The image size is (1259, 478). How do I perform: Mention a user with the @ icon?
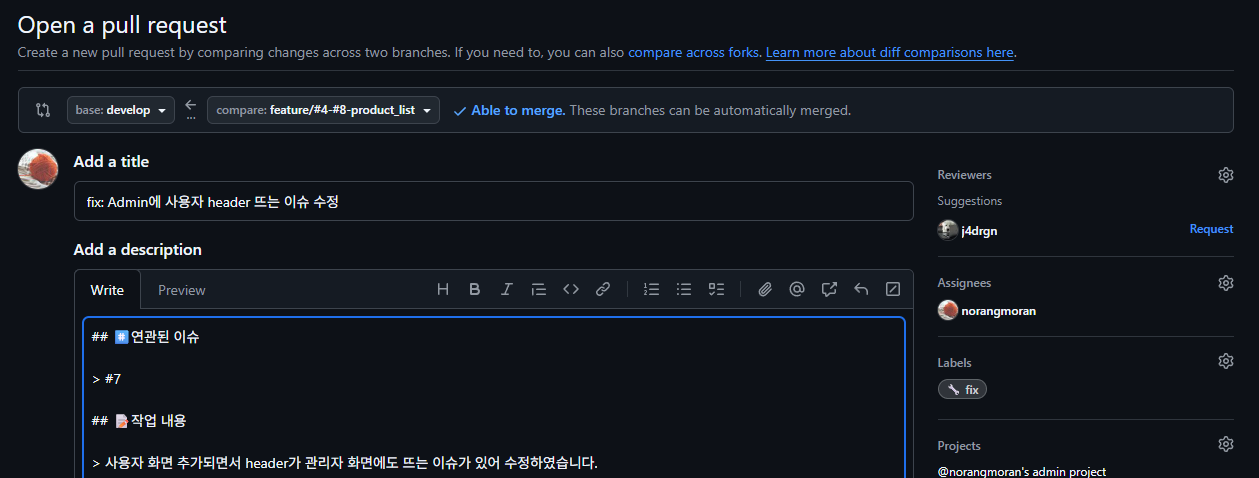point(797,290)
